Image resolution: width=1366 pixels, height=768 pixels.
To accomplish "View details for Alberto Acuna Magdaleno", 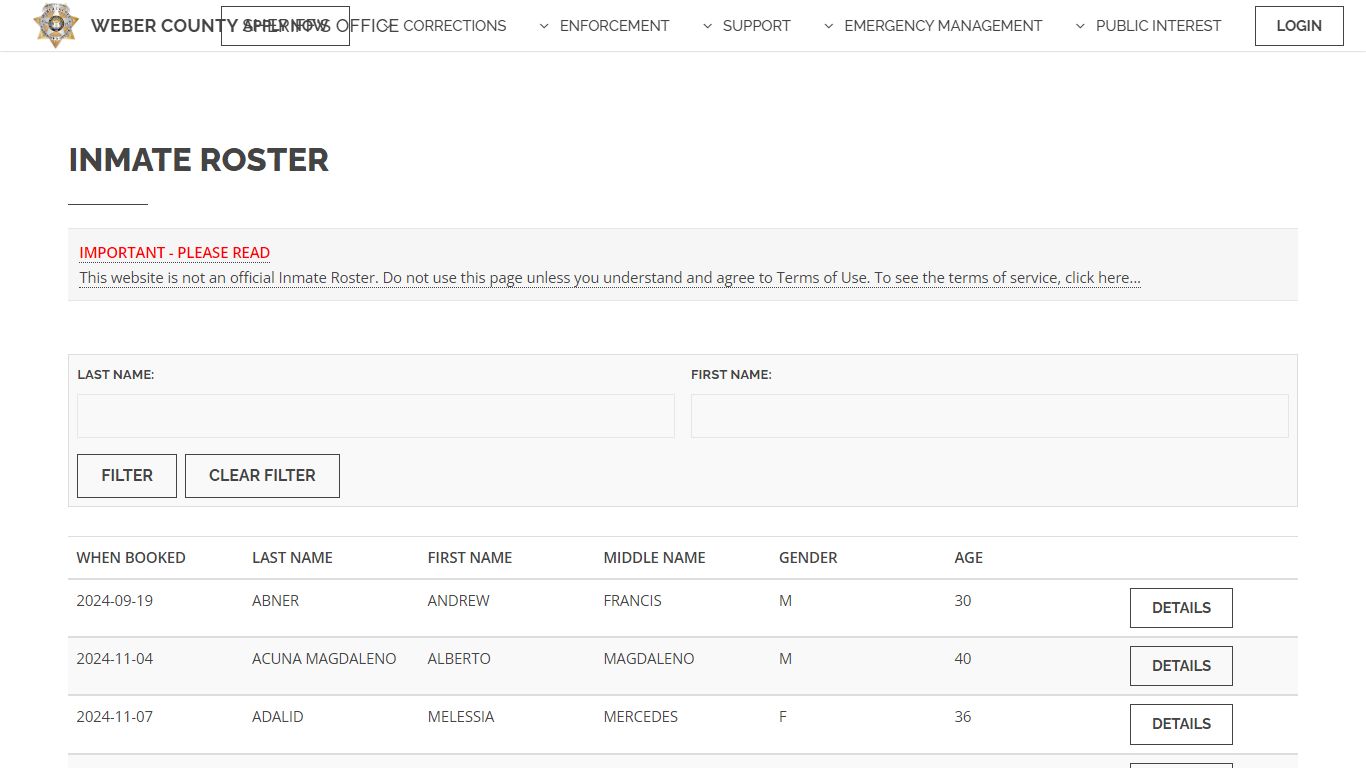I will point(1181,666).
